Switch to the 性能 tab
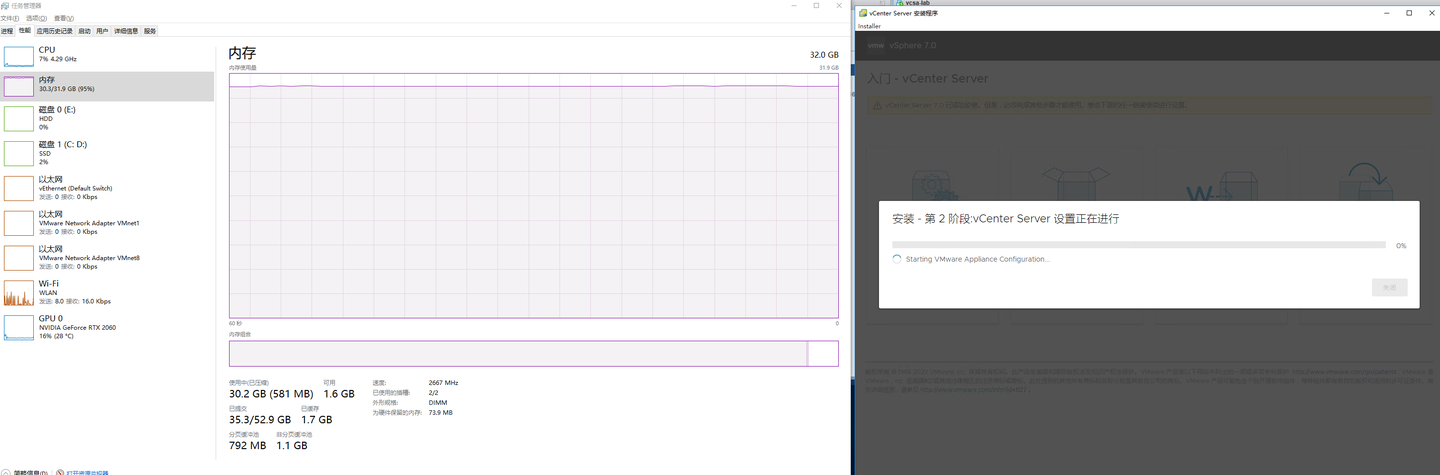Image resolution: width=1440 pixels, height=475 pixels. point(25,31)
